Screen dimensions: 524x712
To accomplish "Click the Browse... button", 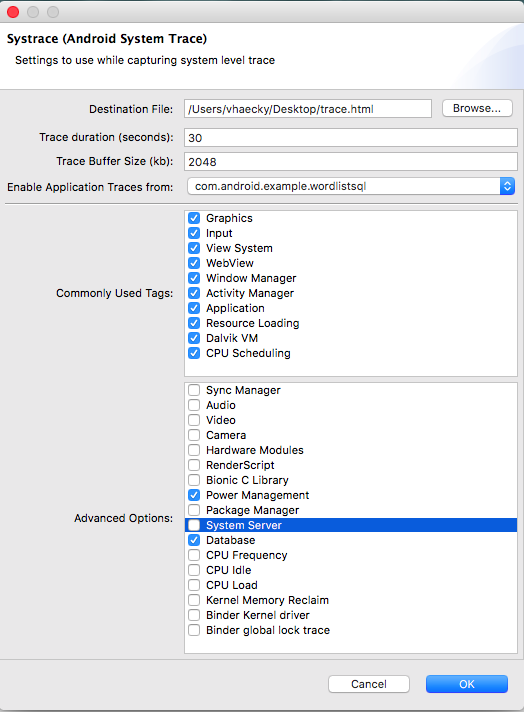I will coord(477,108).
